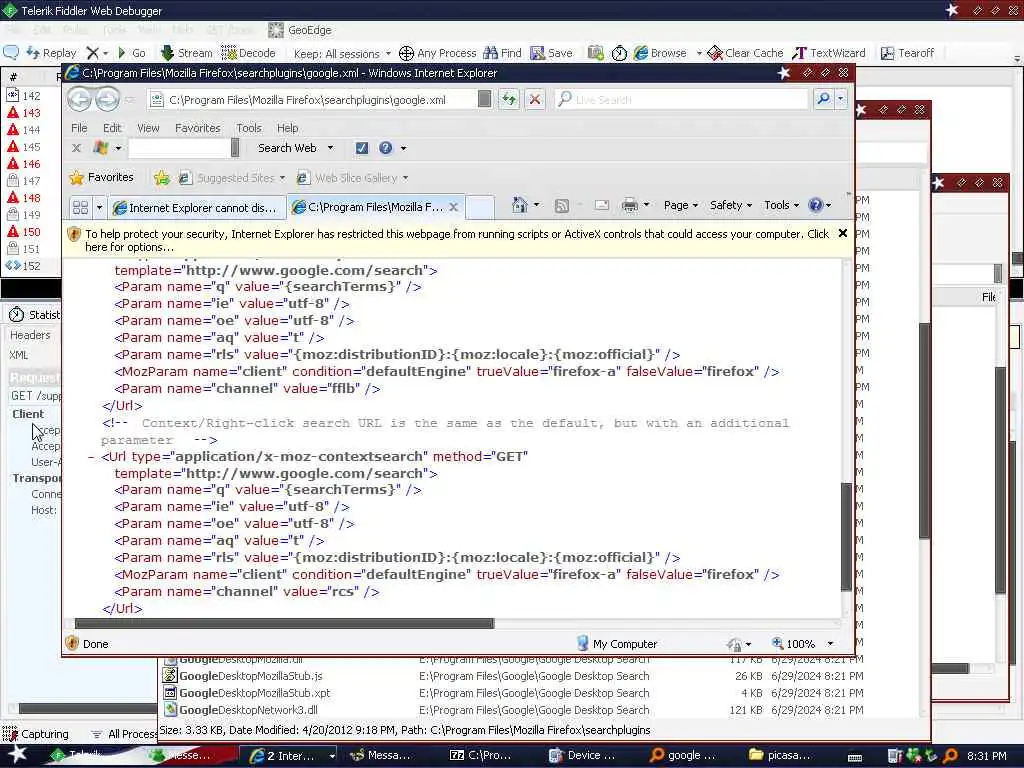
Task: Click the IE Forward button
Action: [107, 99]
